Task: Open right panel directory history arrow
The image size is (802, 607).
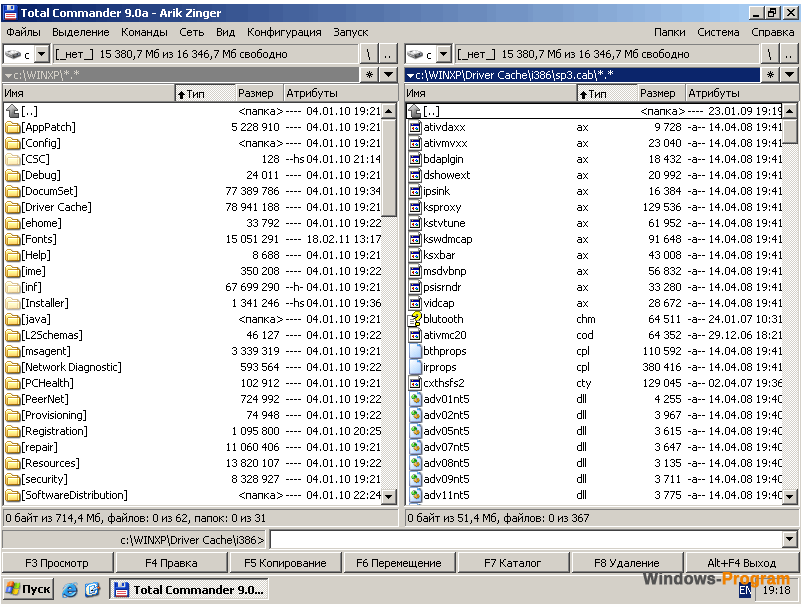Action: coord(790,75)
